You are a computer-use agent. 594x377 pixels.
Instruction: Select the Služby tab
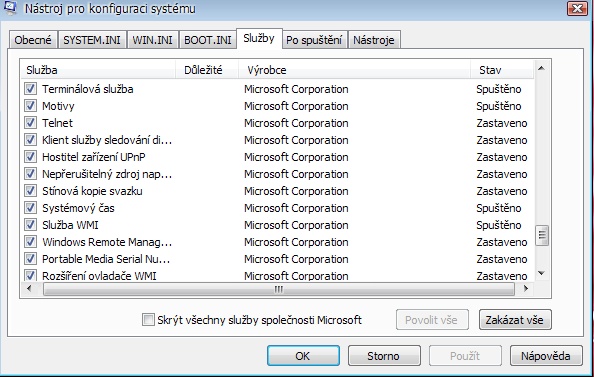point(259,38)
